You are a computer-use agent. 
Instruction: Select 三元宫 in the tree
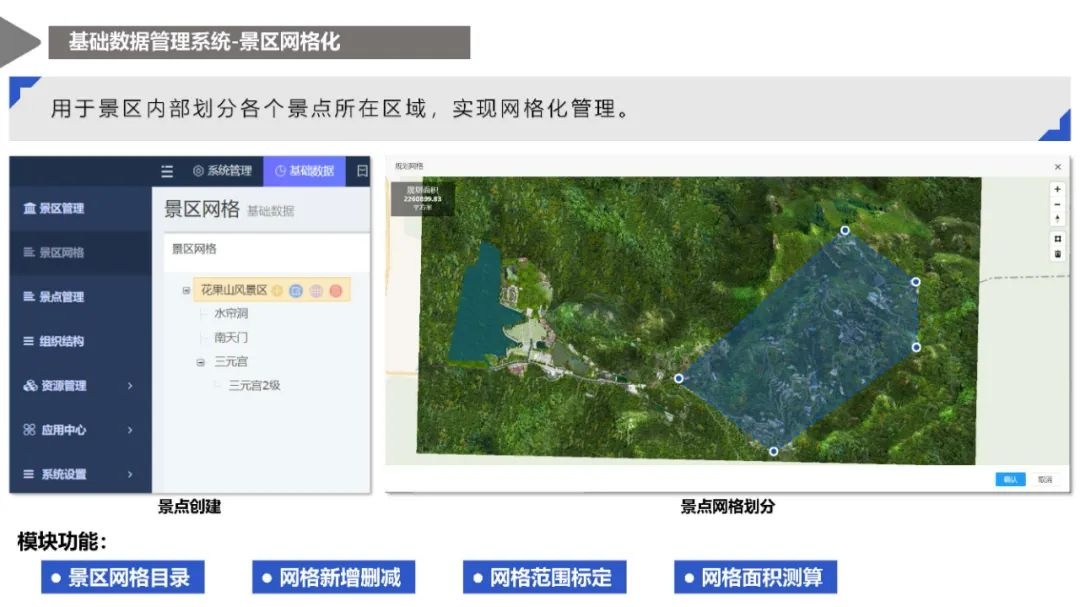click(231, 362)
